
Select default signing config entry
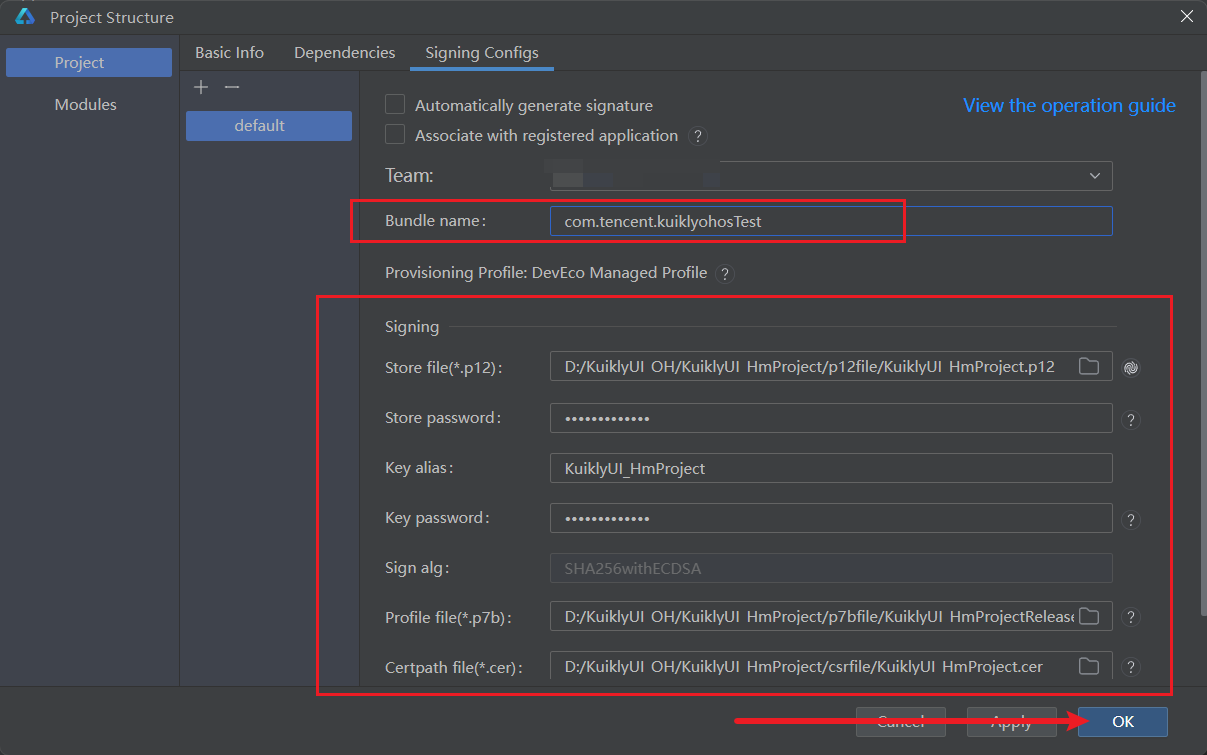coord(269,126)
